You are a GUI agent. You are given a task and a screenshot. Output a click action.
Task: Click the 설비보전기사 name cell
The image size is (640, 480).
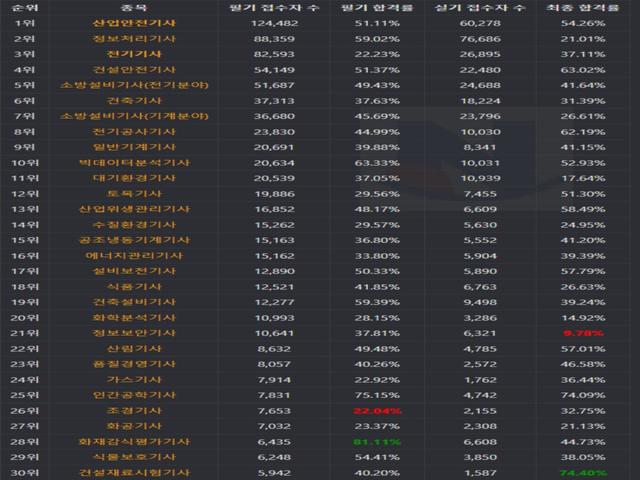[x=134, y=271]
